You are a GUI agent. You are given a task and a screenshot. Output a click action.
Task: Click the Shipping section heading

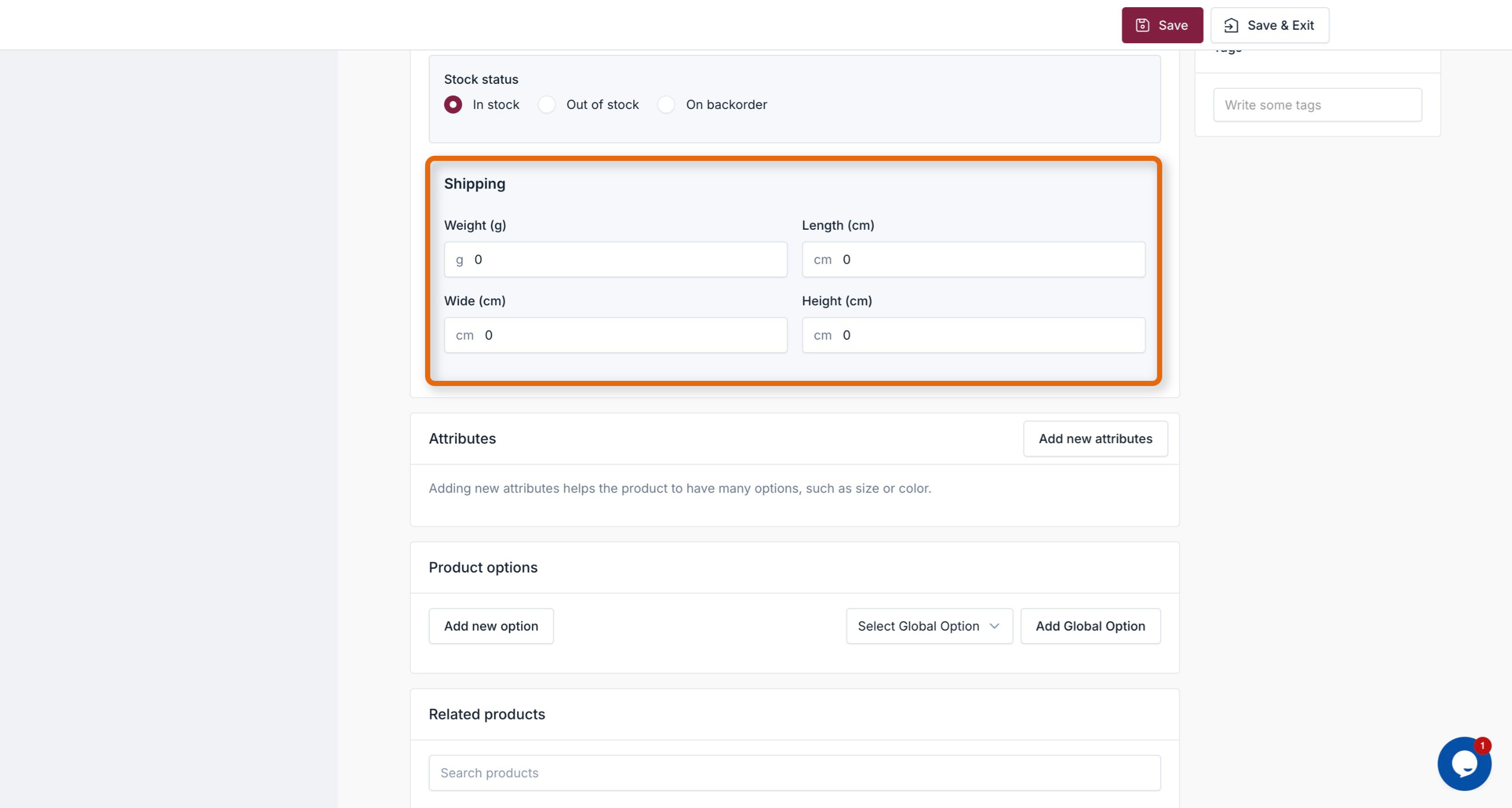pos(474,184)
